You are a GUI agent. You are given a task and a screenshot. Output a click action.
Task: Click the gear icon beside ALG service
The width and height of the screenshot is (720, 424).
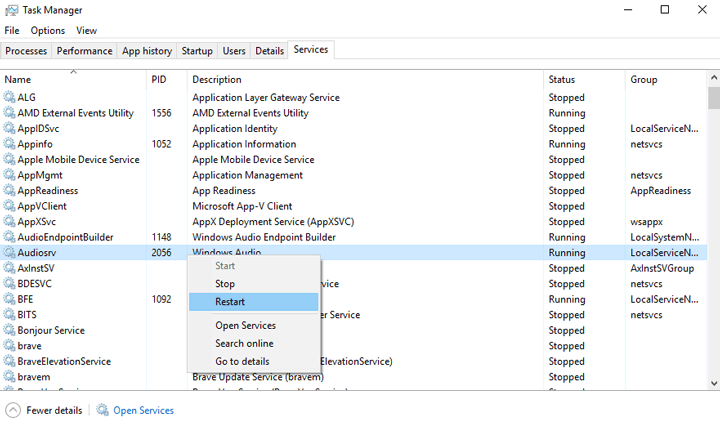(x=10, y=98)
